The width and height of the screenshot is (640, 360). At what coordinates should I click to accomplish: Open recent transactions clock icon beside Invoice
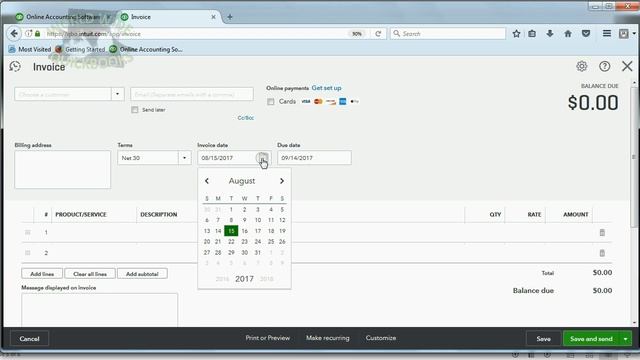click(15, 66)
